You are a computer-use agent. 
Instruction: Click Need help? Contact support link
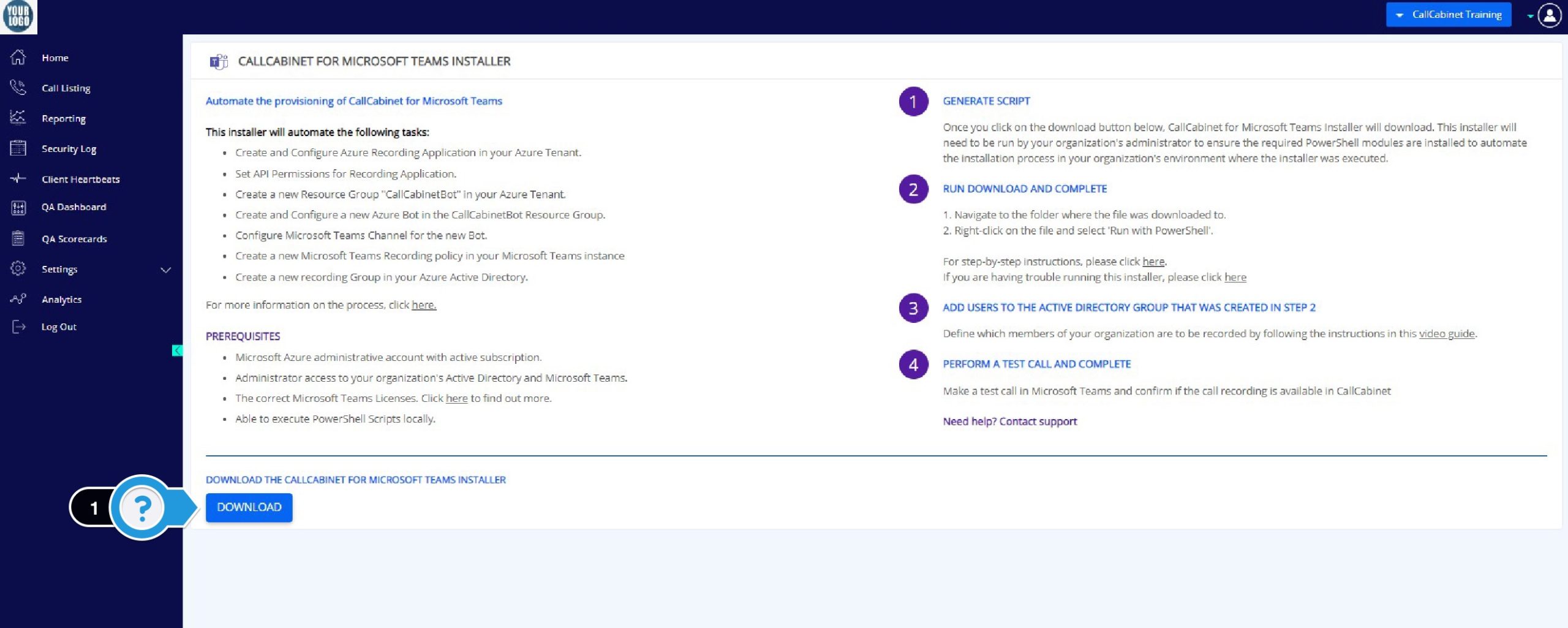click(1009, 422)
